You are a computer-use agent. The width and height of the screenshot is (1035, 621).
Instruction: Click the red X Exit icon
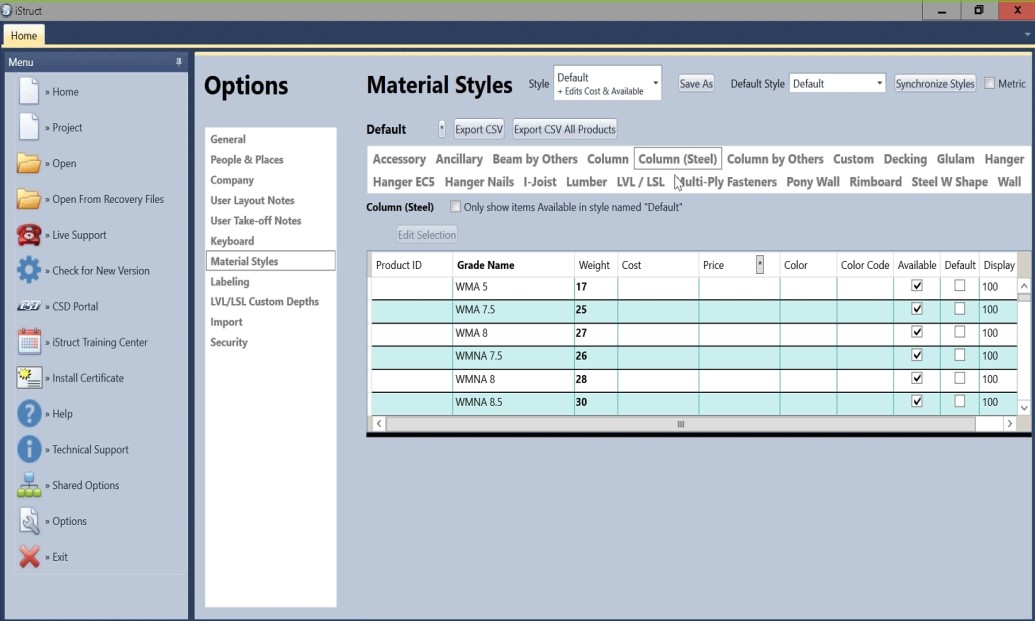[29, 557]
